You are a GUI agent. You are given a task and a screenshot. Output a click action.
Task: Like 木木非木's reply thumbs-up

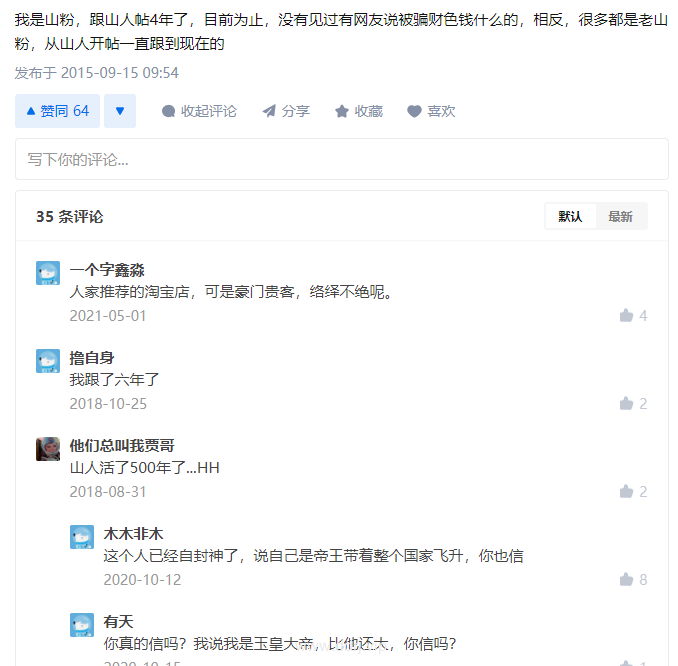coord(633,580)
